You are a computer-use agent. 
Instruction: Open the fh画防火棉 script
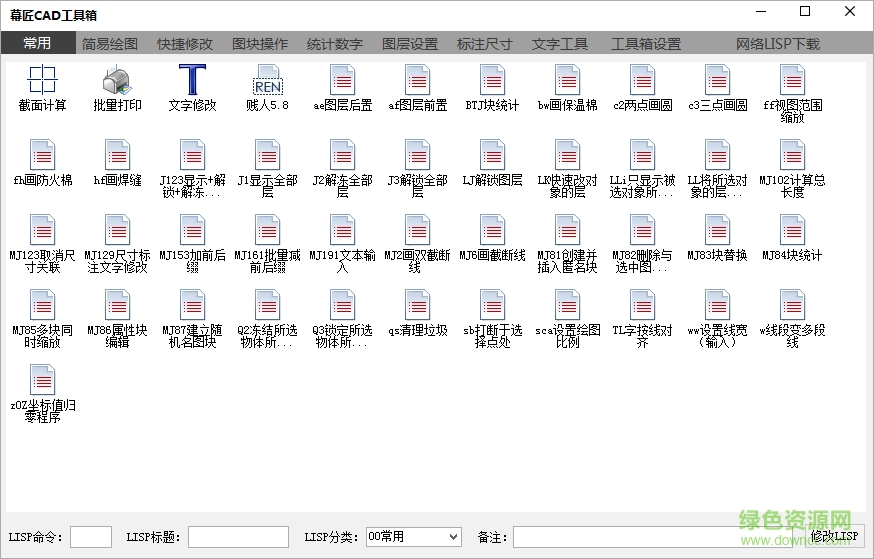42,156
